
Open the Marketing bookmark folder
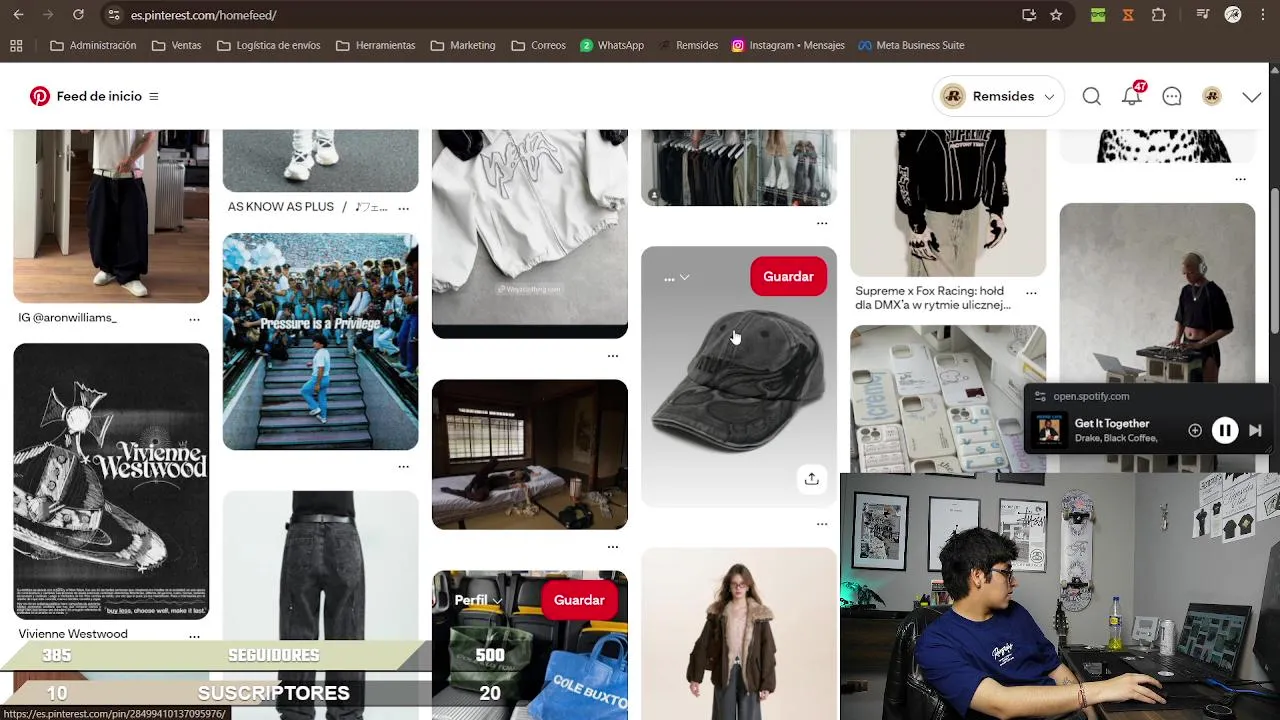tap(463, 45)
